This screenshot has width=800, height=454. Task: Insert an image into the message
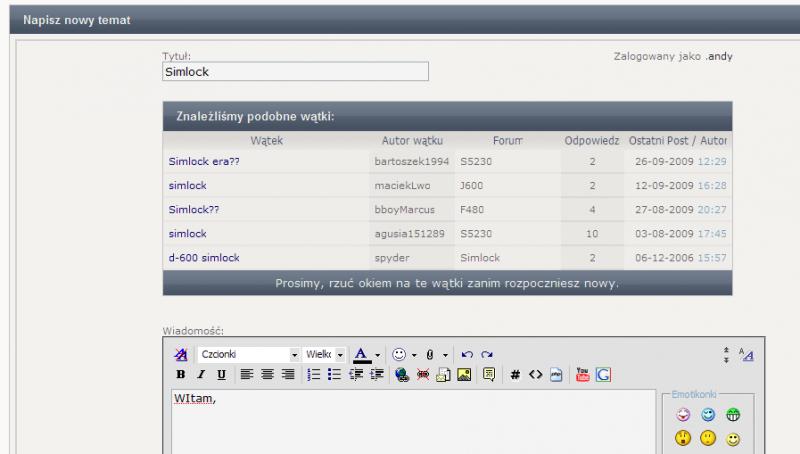[464, 374]
